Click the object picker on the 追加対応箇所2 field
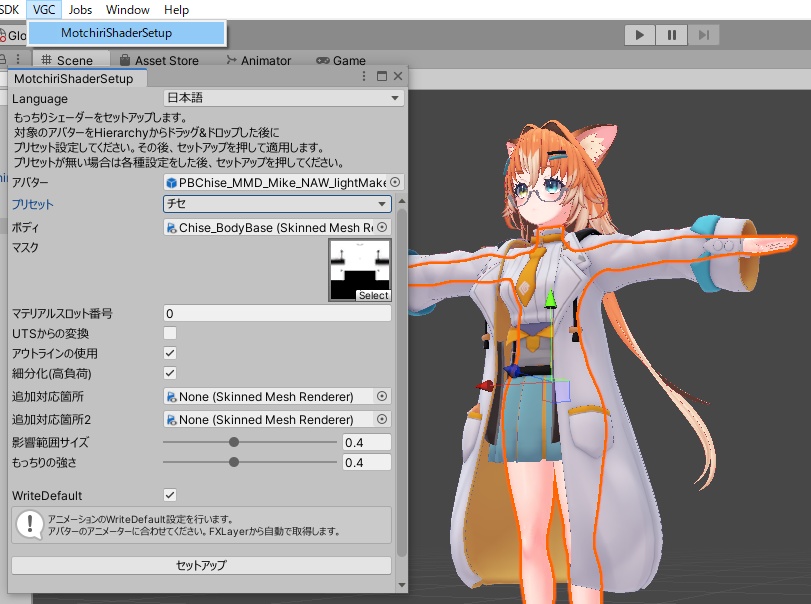 [x=381, y=419]
